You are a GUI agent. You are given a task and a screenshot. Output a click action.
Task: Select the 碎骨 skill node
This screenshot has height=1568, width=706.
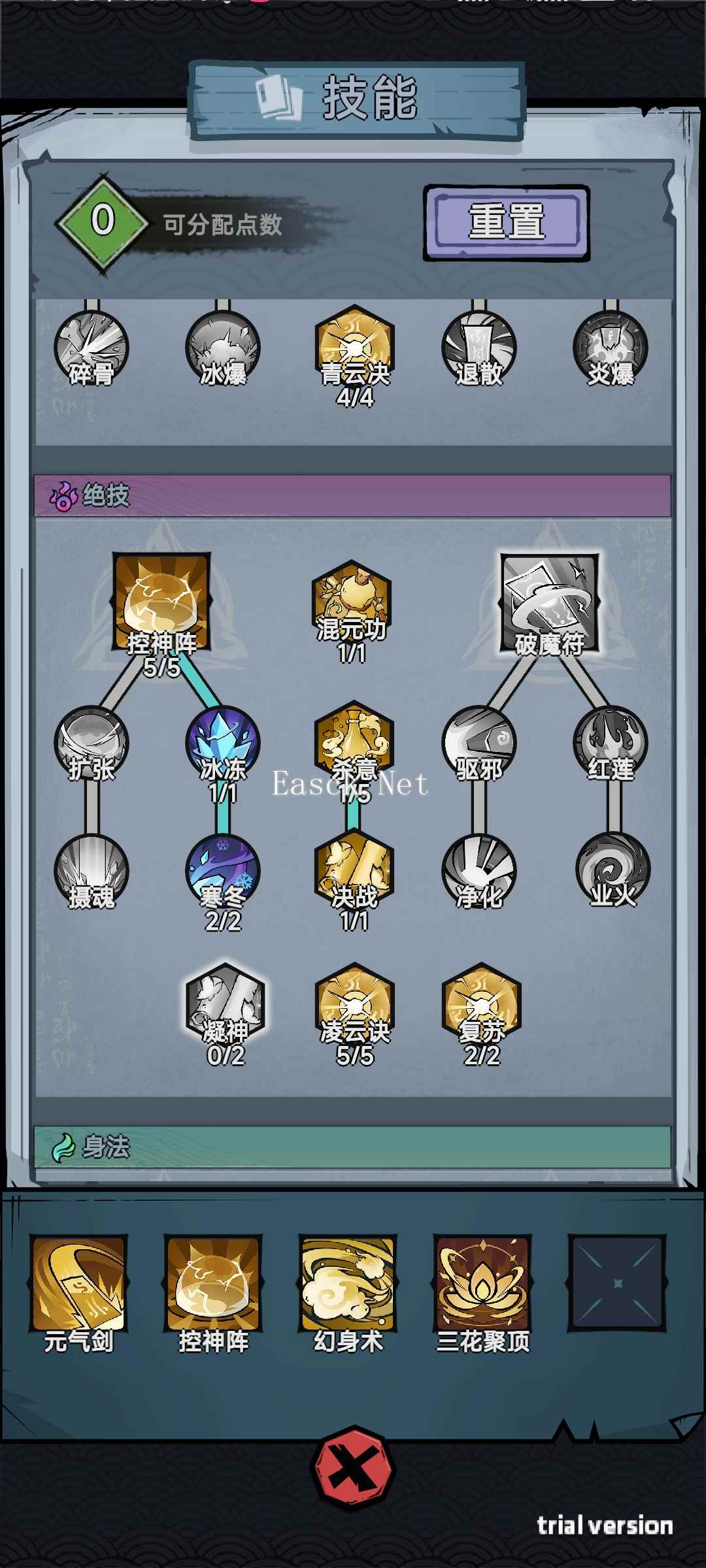pos(91,348)
